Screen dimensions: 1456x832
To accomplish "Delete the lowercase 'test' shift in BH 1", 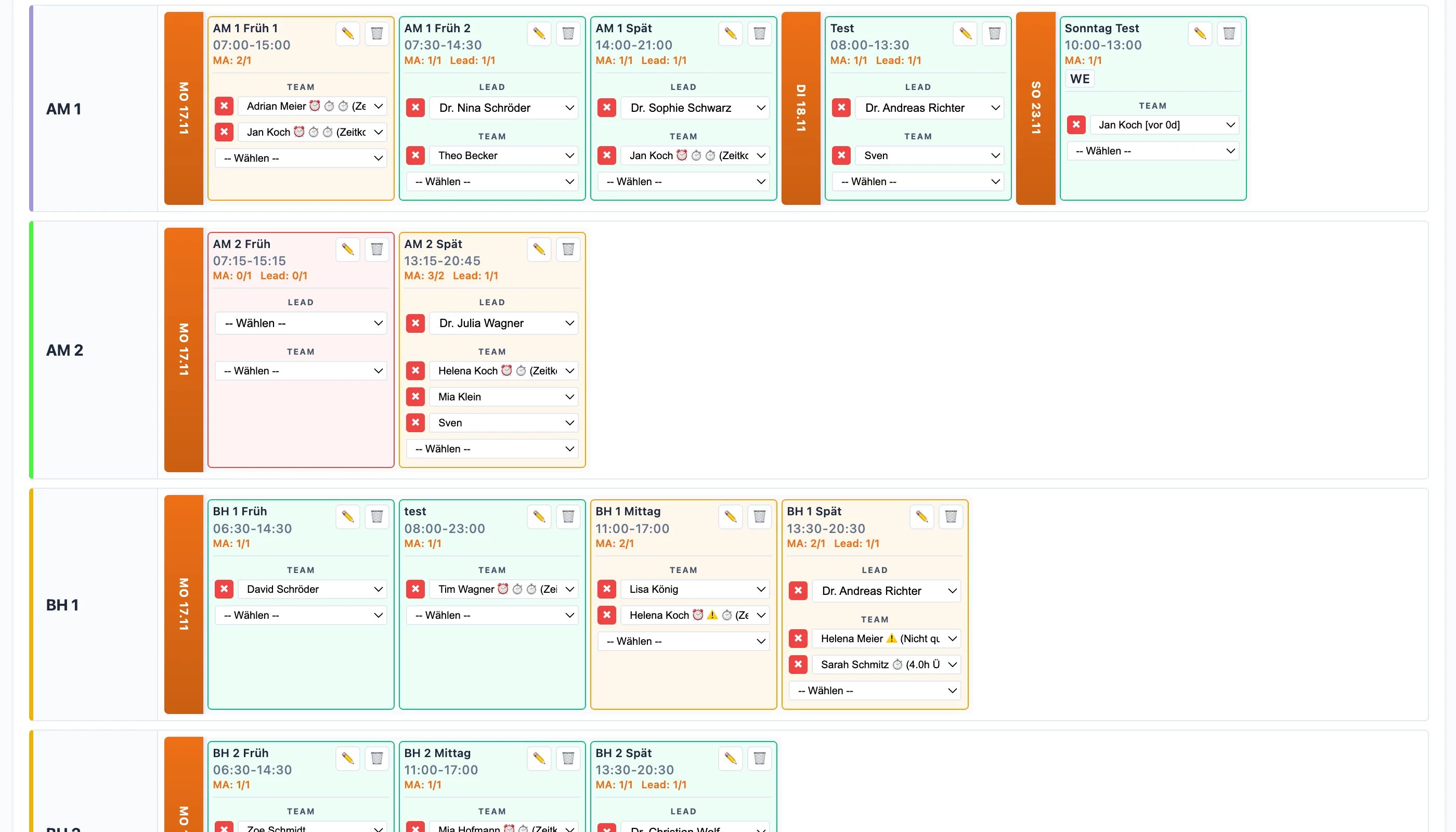I will [568, 516].
